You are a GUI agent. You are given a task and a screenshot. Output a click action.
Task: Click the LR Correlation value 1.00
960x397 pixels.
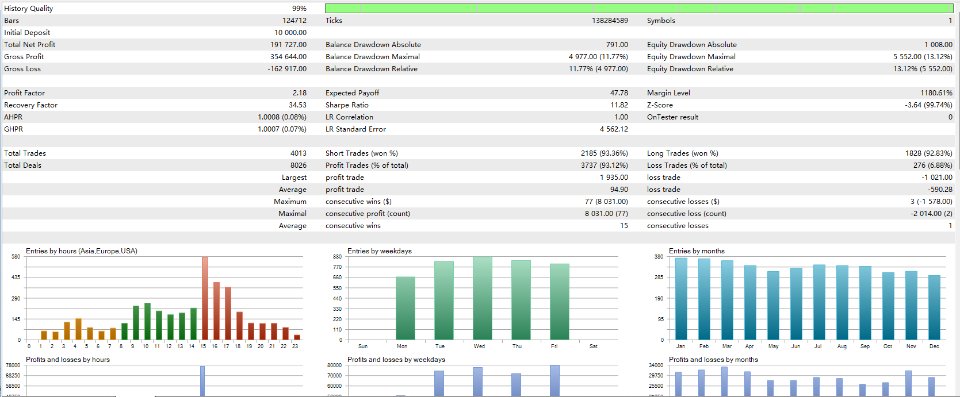621,117
